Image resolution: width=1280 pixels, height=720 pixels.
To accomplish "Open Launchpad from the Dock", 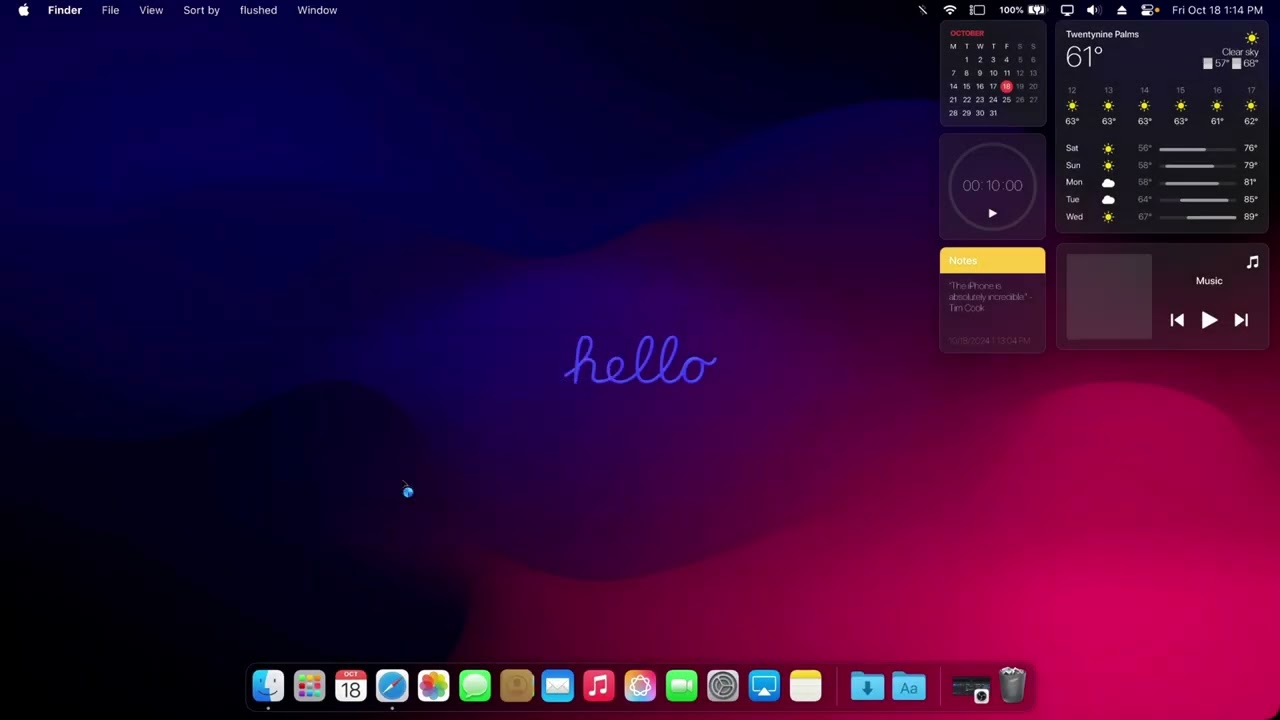I will coord(309,686).
